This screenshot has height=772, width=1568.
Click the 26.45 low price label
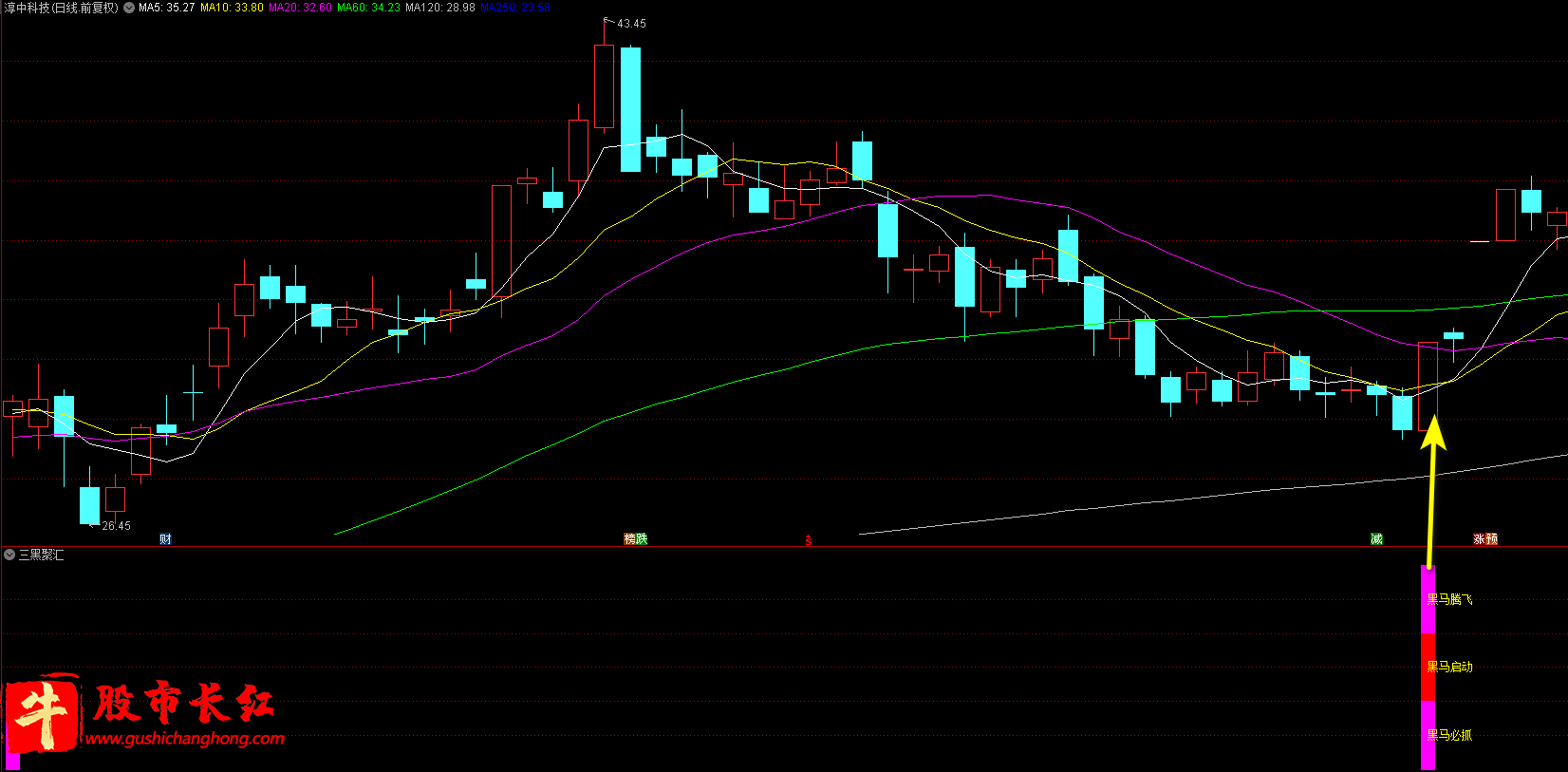pos(117,526)
